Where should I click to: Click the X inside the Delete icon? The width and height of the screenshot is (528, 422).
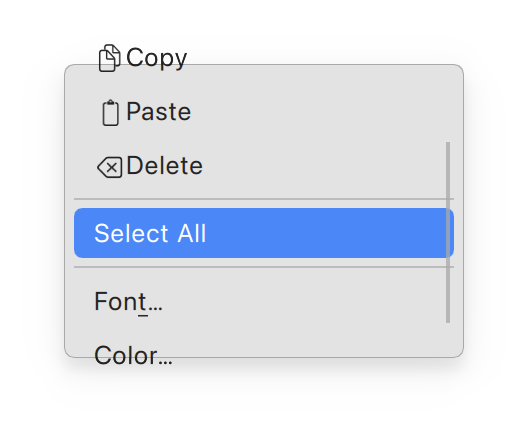113,167
